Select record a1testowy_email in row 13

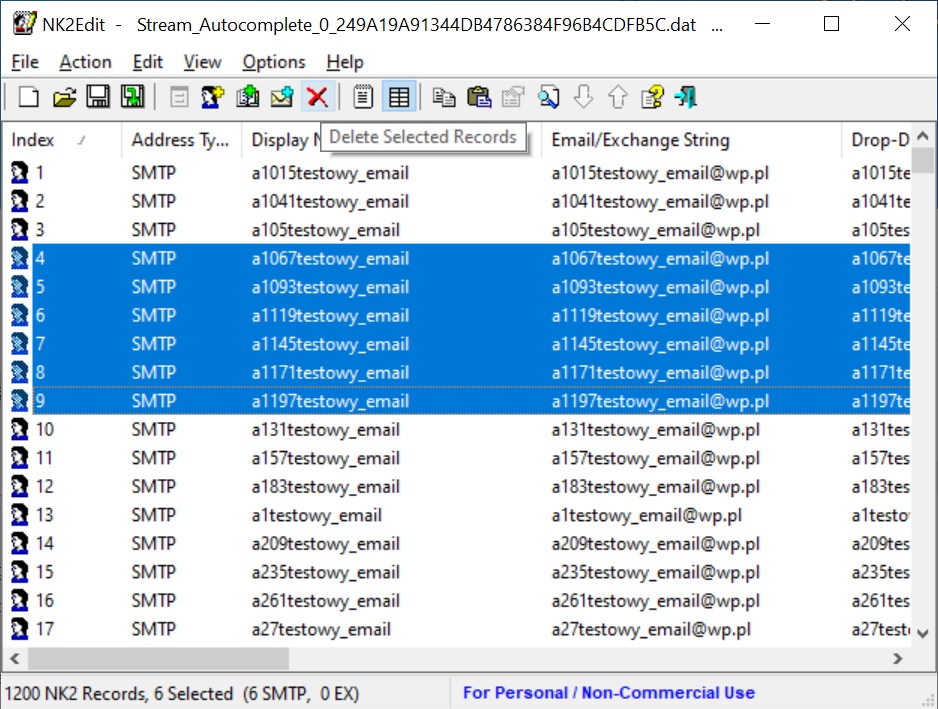[316, 516]
